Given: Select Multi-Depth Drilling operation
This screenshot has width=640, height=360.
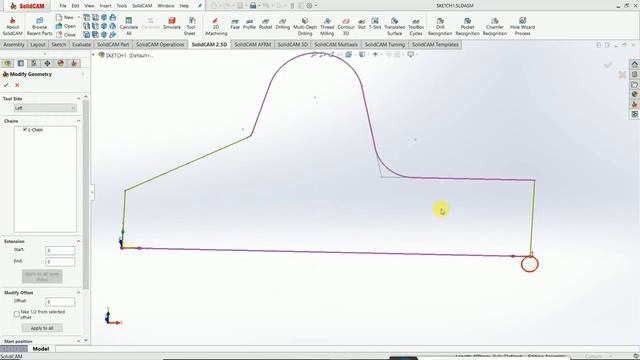Looking at the screenshot, I should (x=305, y=27).
